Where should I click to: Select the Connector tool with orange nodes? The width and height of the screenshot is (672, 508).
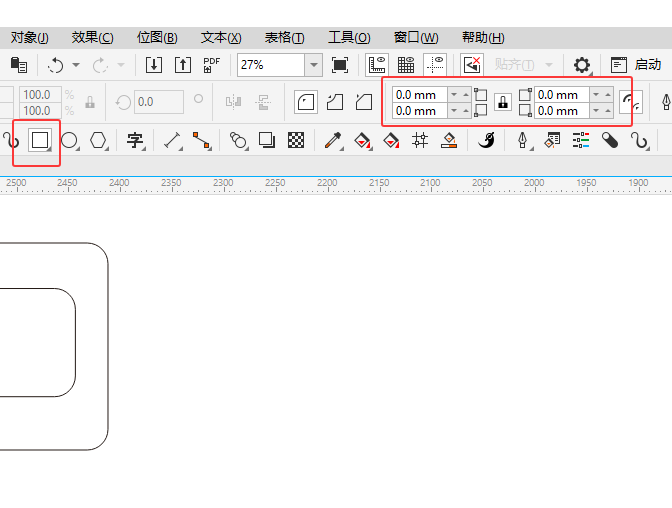coord(201,140)
